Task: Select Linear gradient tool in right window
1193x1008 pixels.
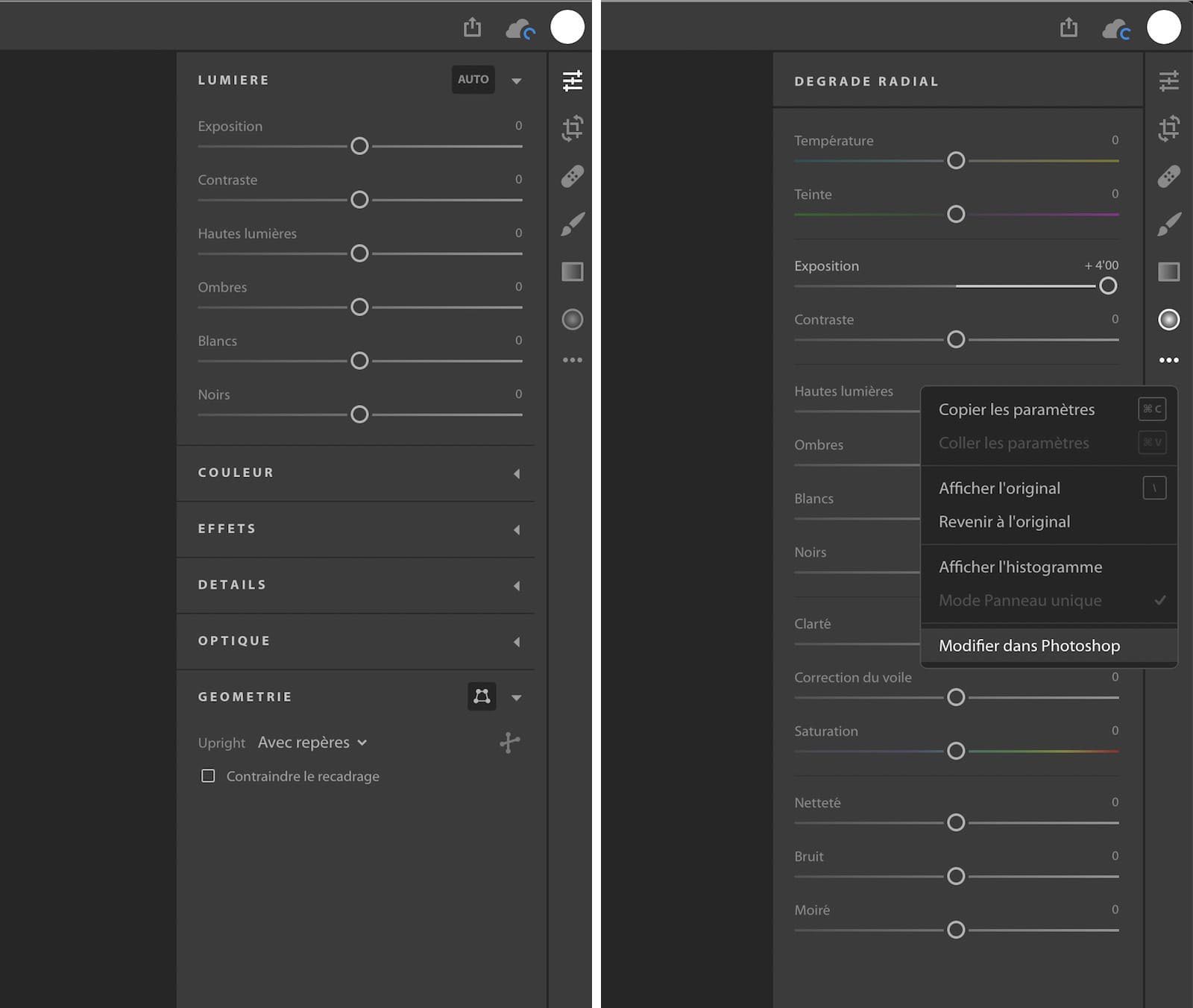Action: [x=1168, y=271]
